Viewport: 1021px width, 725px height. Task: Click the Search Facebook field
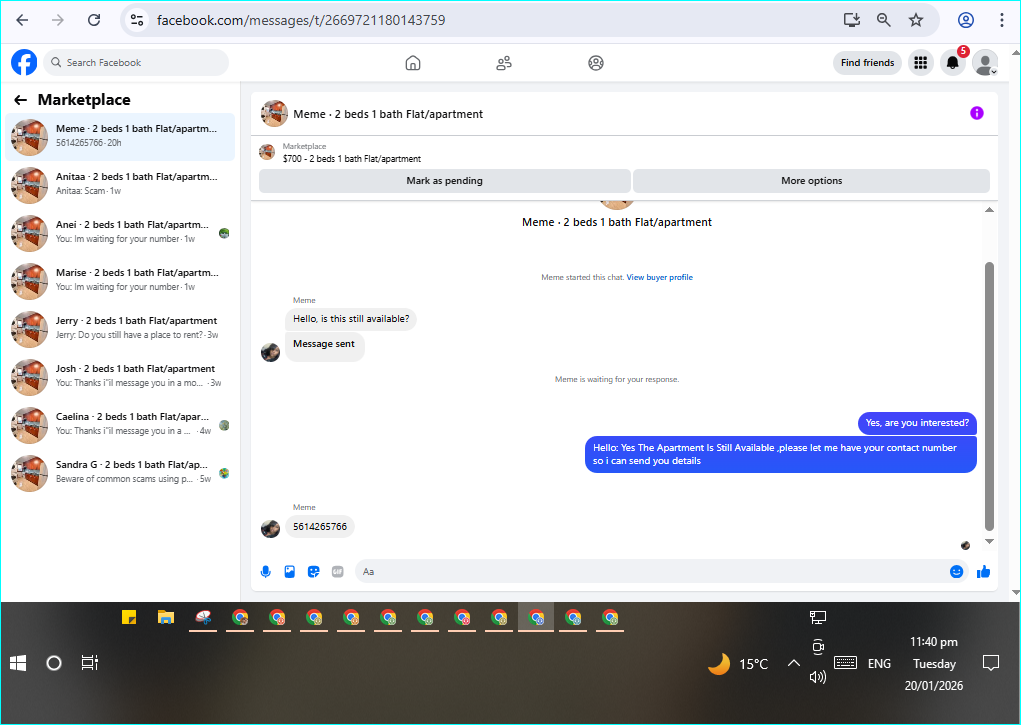136,63
